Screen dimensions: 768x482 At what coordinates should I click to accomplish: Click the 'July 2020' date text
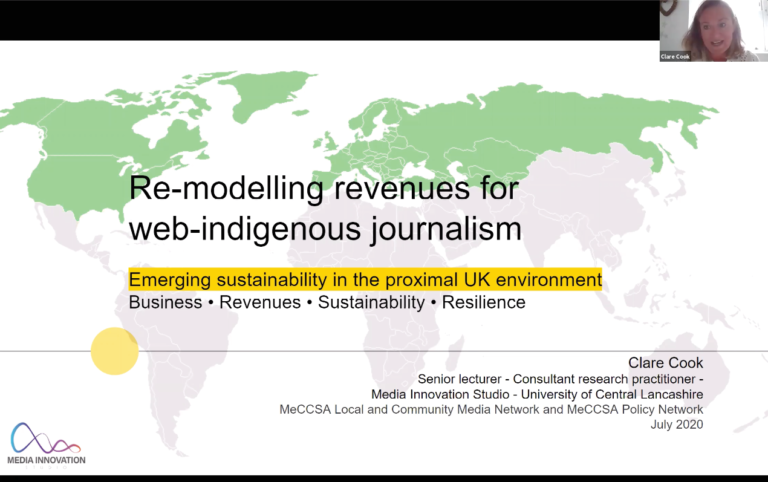coord(676,424)
